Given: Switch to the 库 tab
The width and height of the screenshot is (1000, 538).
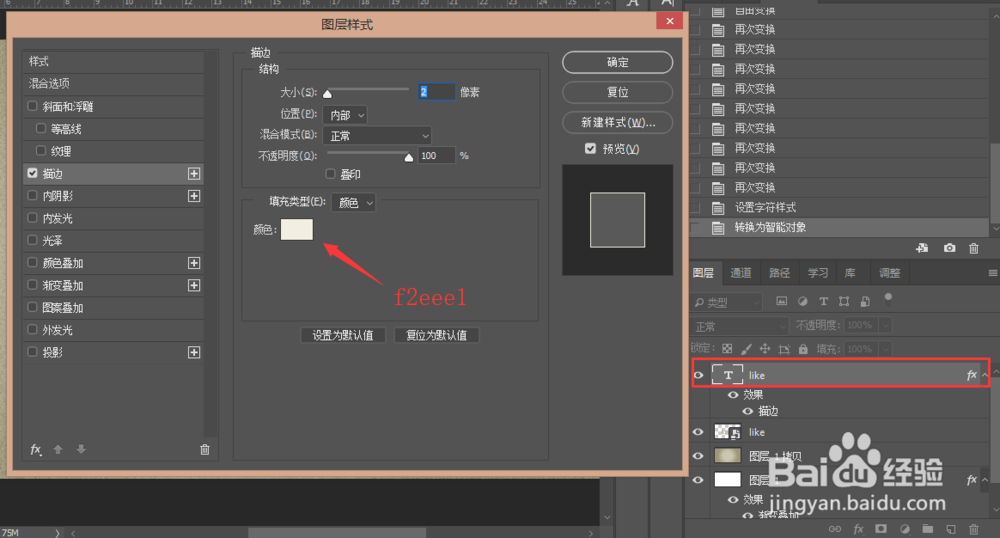Looking at the screenshot, I should (x=850, y=273).
